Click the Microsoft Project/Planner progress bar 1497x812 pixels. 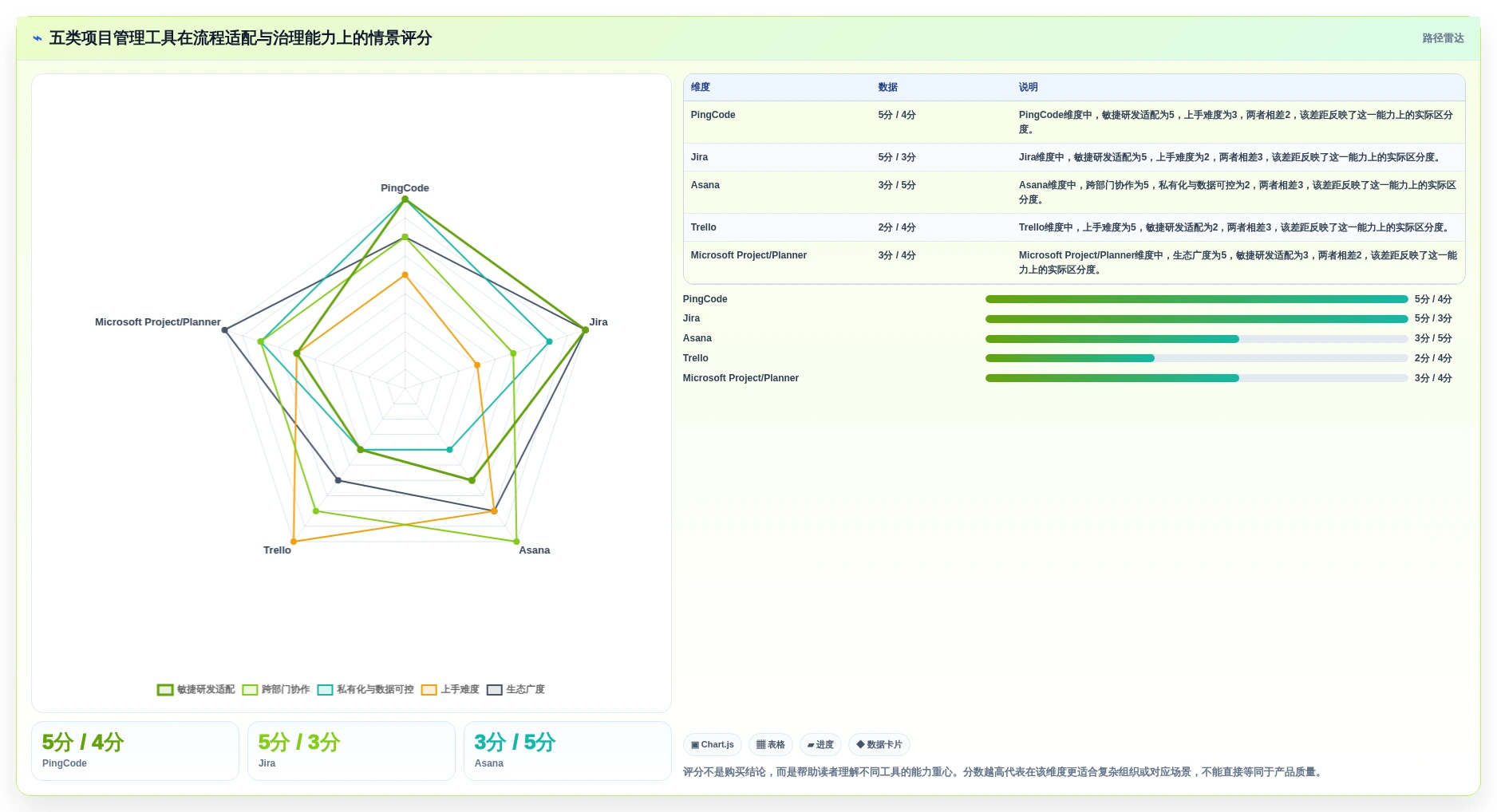(1196, 378)
